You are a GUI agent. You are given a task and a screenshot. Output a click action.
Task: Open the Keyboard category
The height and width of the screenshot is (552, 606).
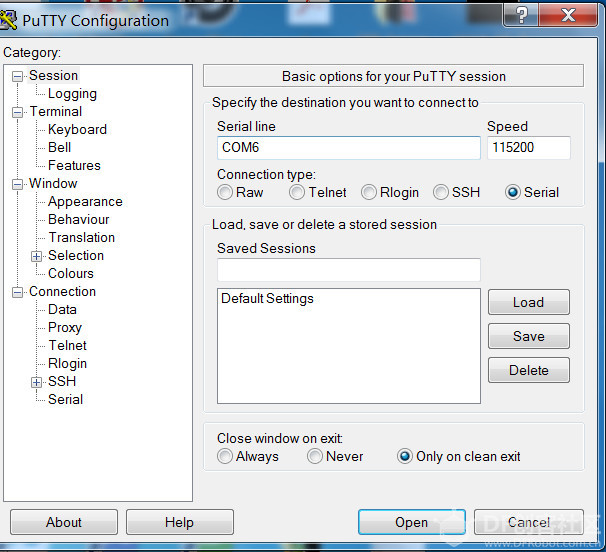click(77, 129)
